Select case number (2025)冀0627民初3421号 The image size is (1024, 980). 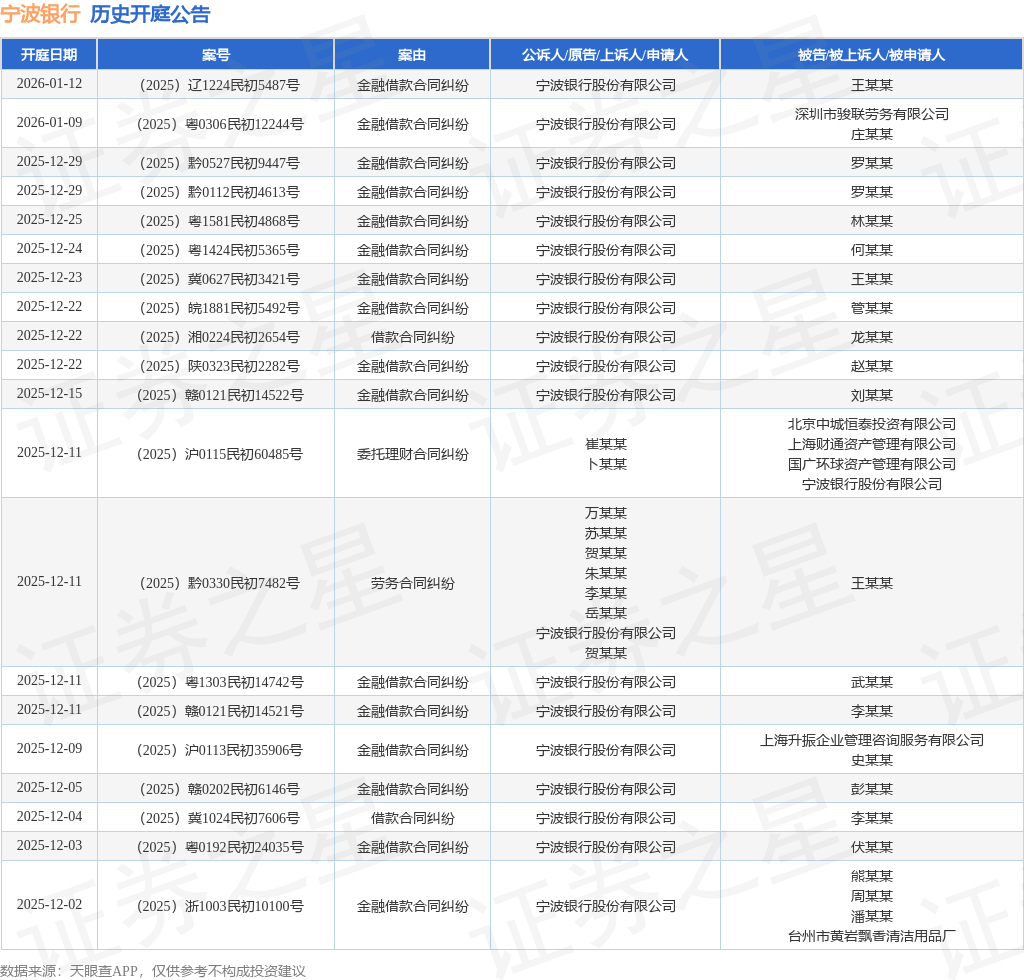[x=219, y=279]
